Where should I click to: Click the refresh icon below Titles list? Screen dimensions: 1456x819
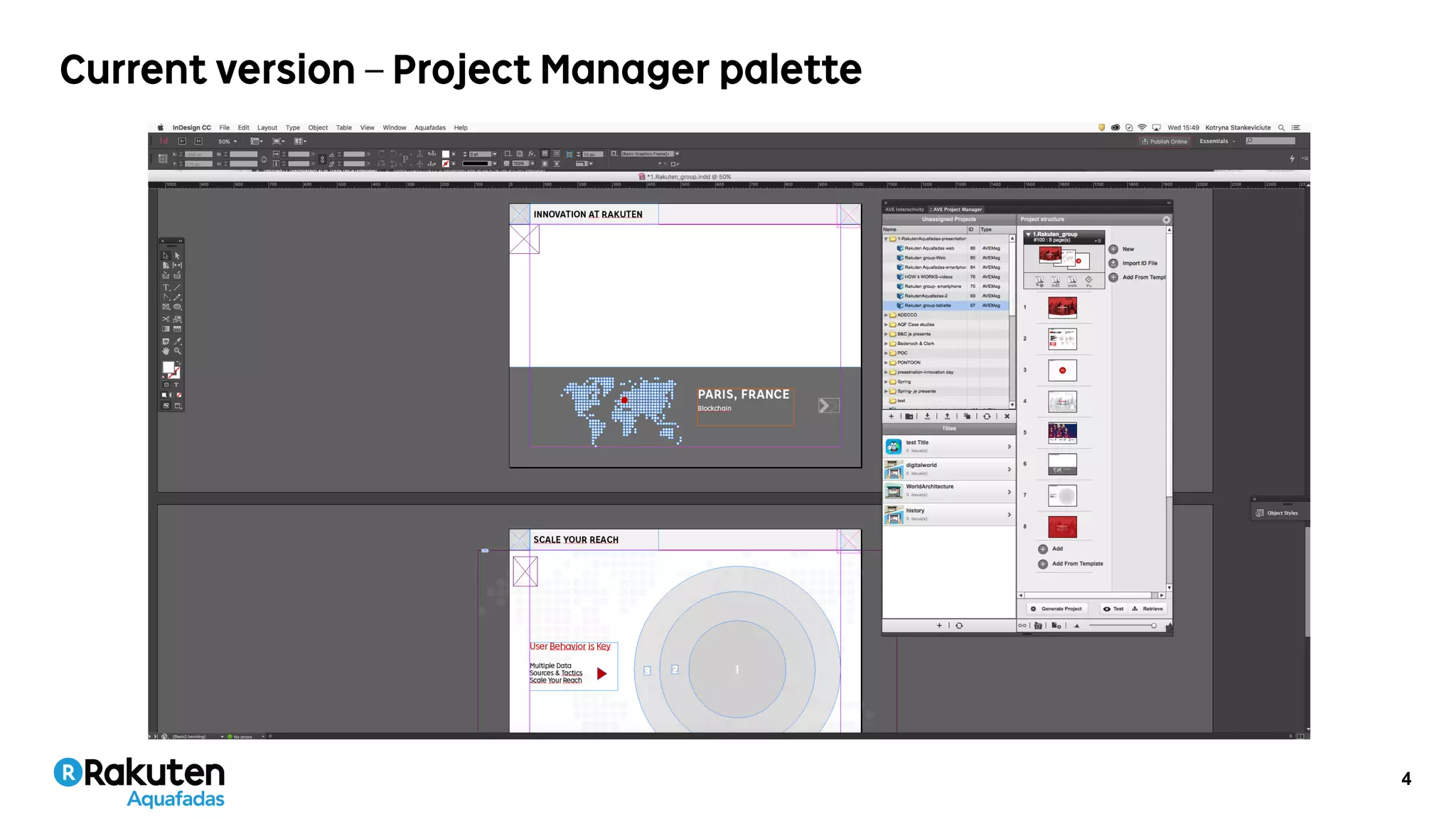pyautogui.click(x=959, y=626)
